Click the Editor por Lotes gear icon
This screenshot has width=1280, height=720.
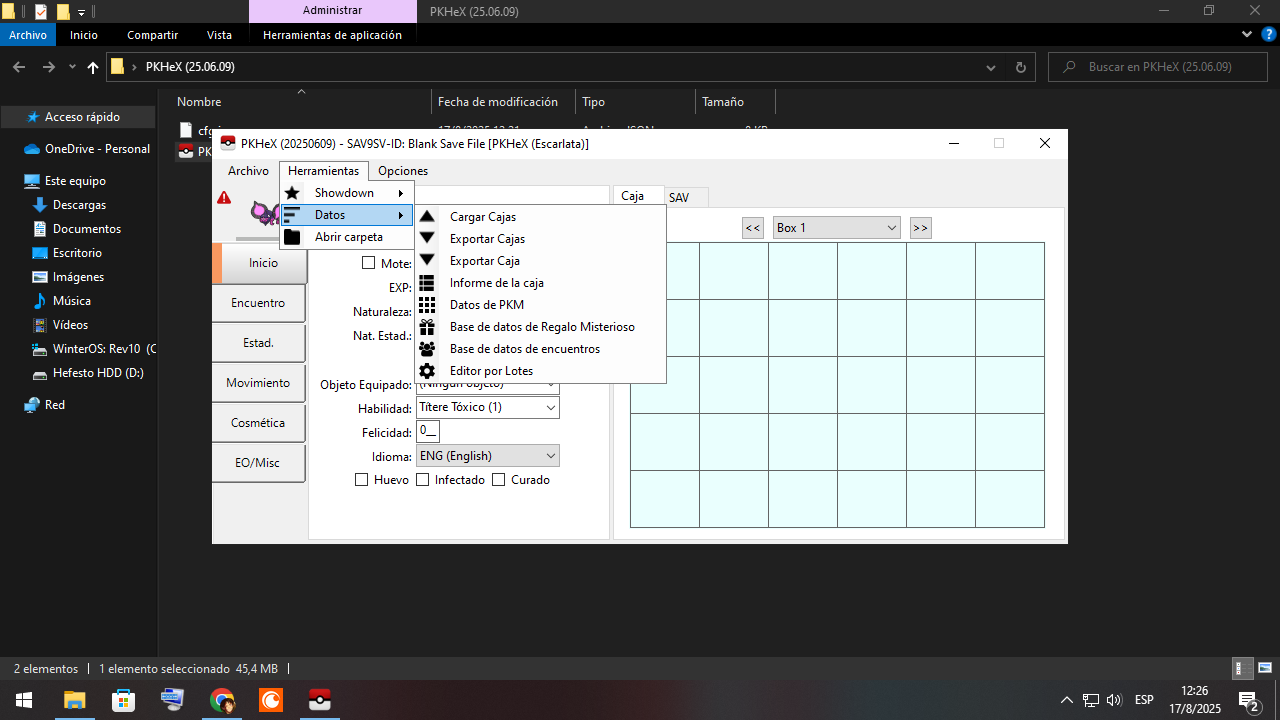coord(427,371)
